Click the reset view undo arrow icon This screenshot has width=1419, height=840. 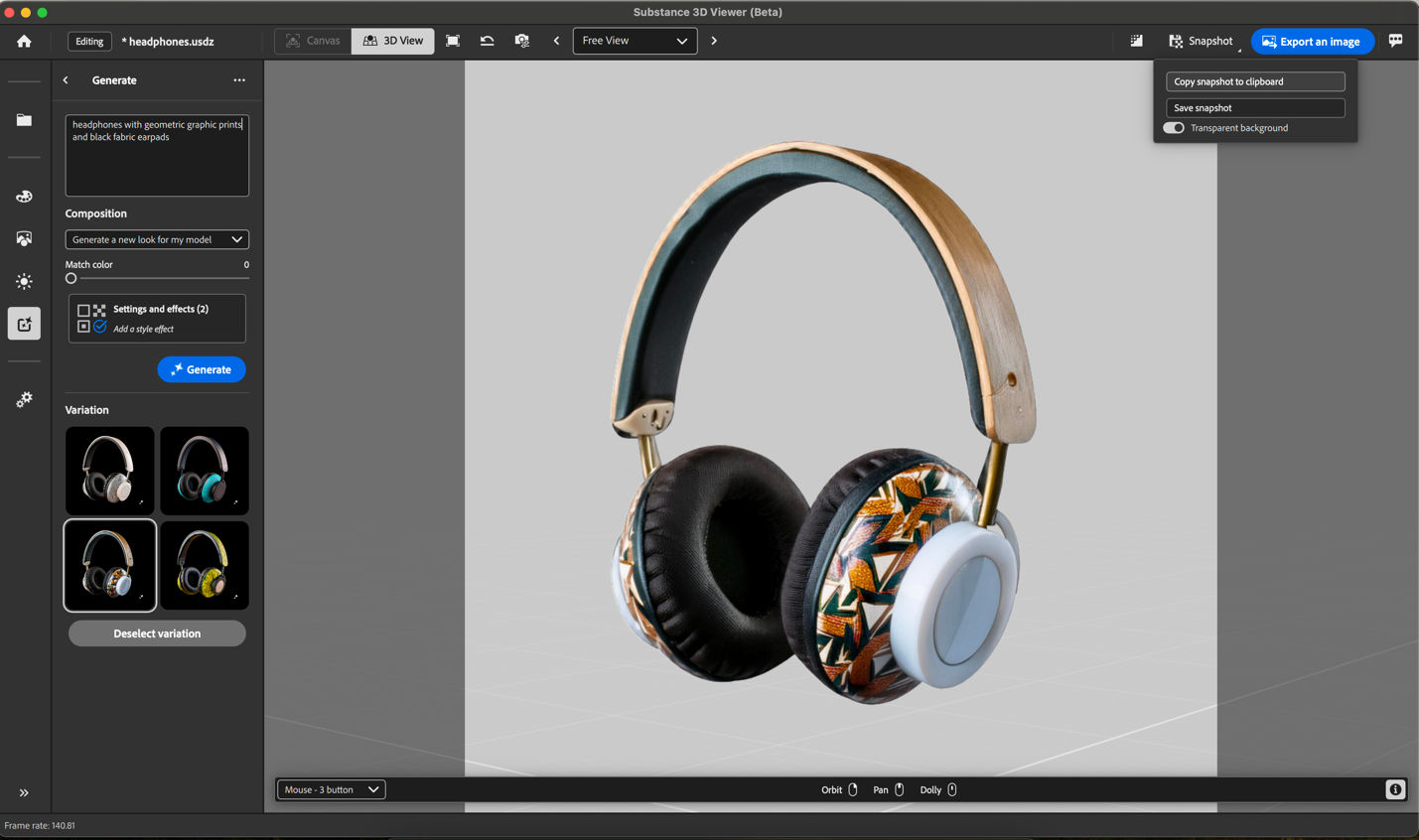[487, 41]
